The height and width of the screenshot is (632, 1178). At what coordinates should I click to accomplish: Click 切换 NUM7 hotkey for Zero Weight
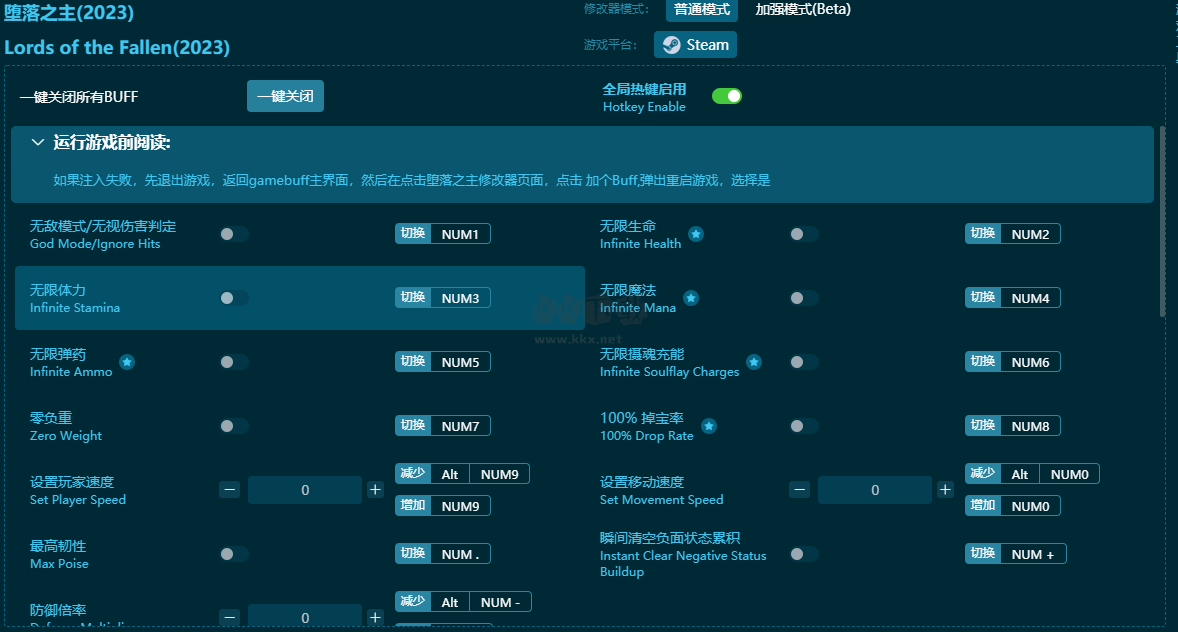coord(443,425)
